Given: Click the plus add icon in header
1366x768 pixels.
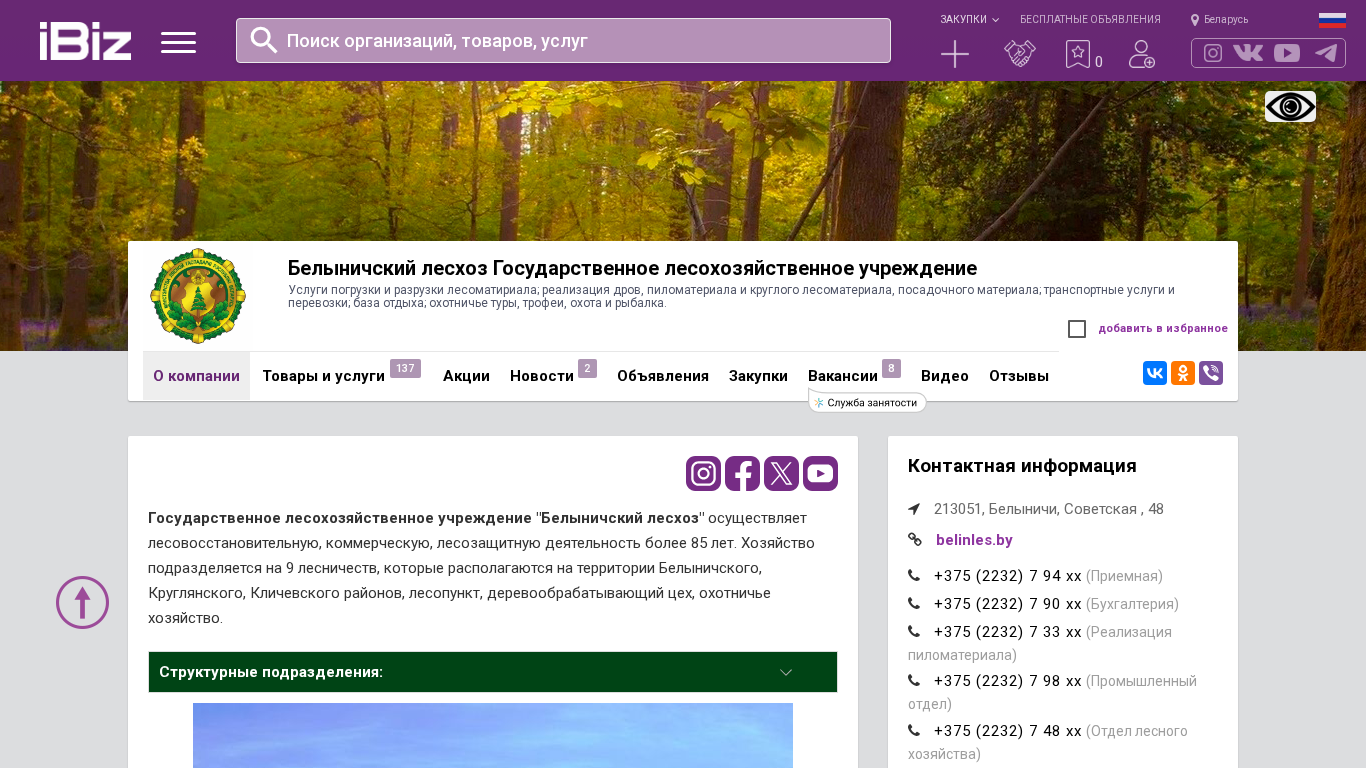Looking at the screenshot, I should 955,54.
